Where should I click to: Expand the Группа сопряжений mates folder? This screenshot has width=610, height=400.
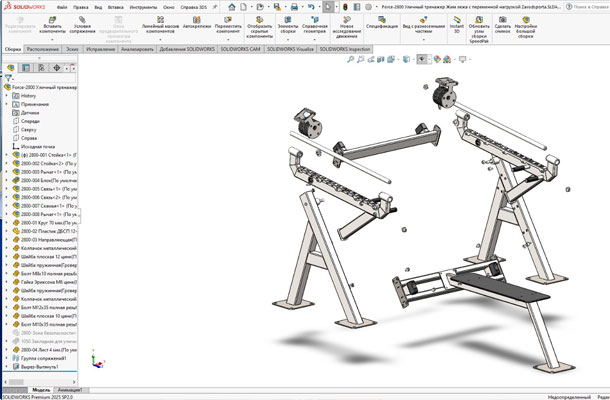tap(7, 359)
